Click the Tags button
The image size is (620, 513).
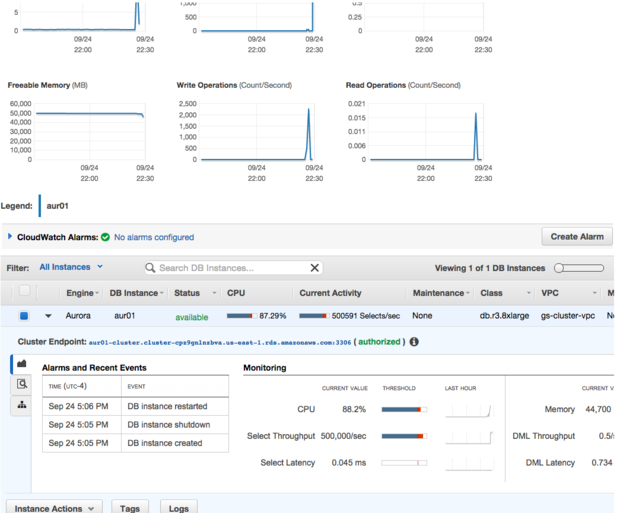[x=130, y=507]
